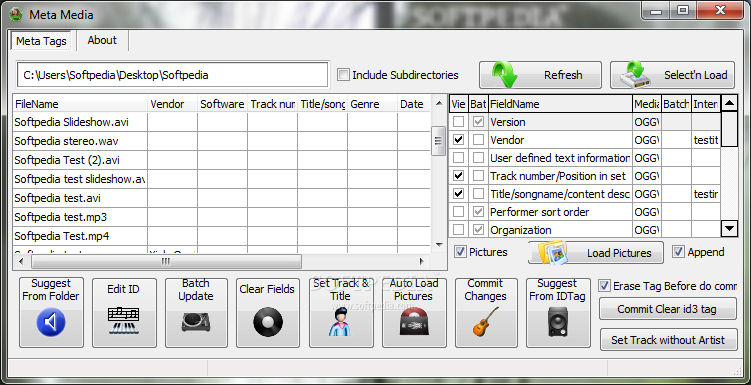Click file list horizontal scroll right arrow

[x=421, y=261]
